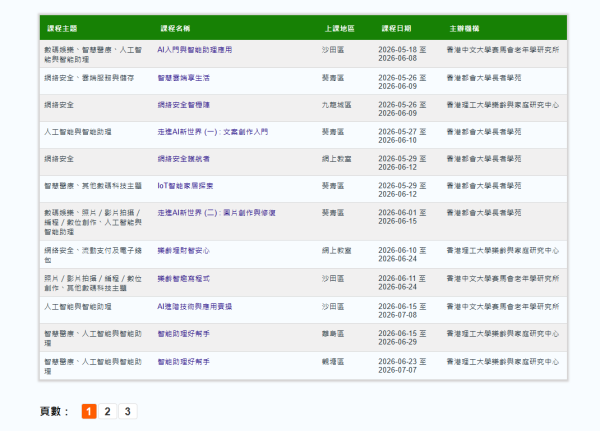Open the course link dated 2026-06-11
Image resolution: width=600 pixels, height=431 pixels.
point(183,279)
